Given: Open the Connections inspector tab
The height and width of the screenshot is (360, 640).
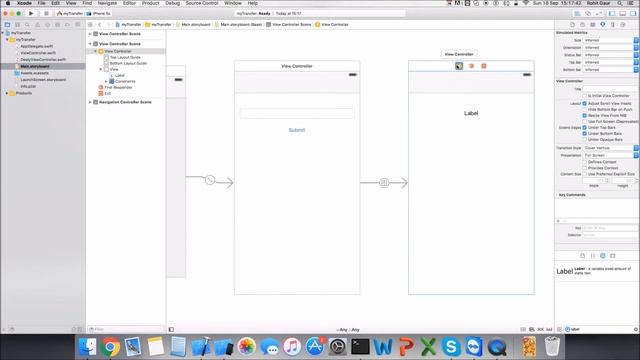Looking at the screenshot, I should [x=623, y=24].
